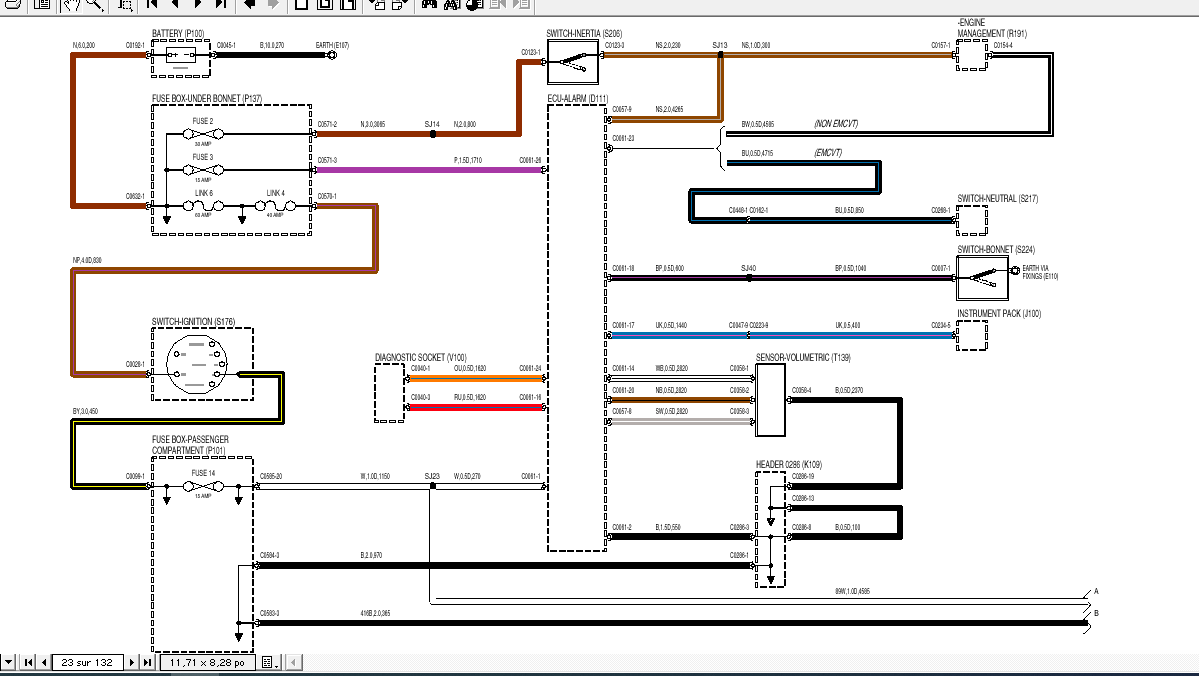Open the page layout dropdown in status bar

click(269, 662)
